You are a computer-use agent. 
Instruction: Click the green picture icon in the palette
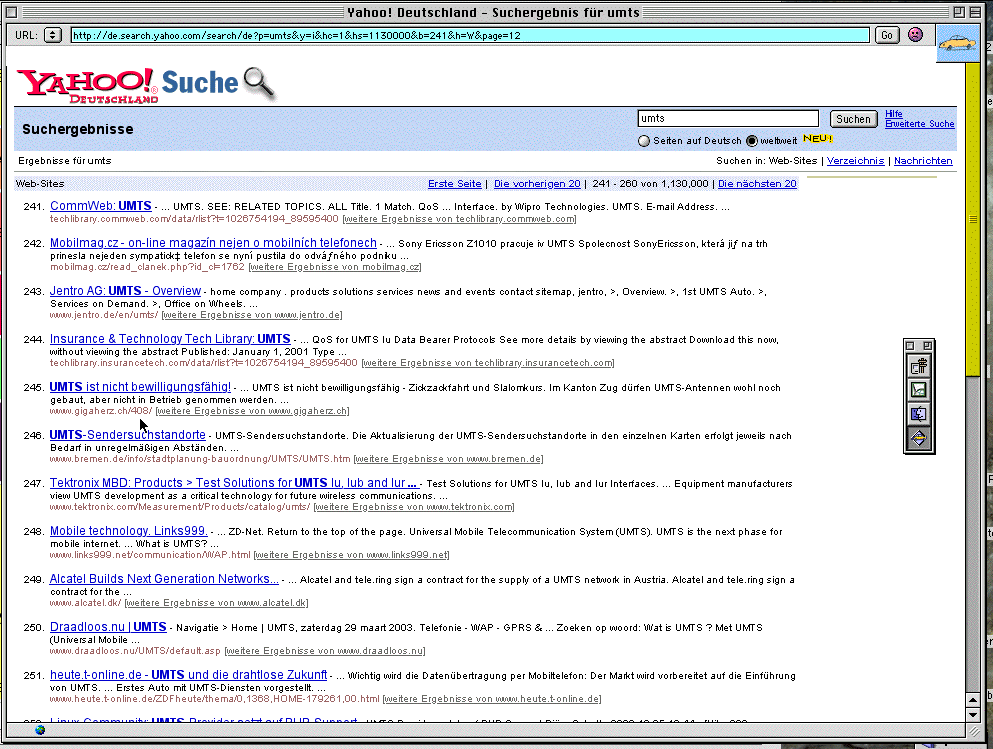[919, 390]
